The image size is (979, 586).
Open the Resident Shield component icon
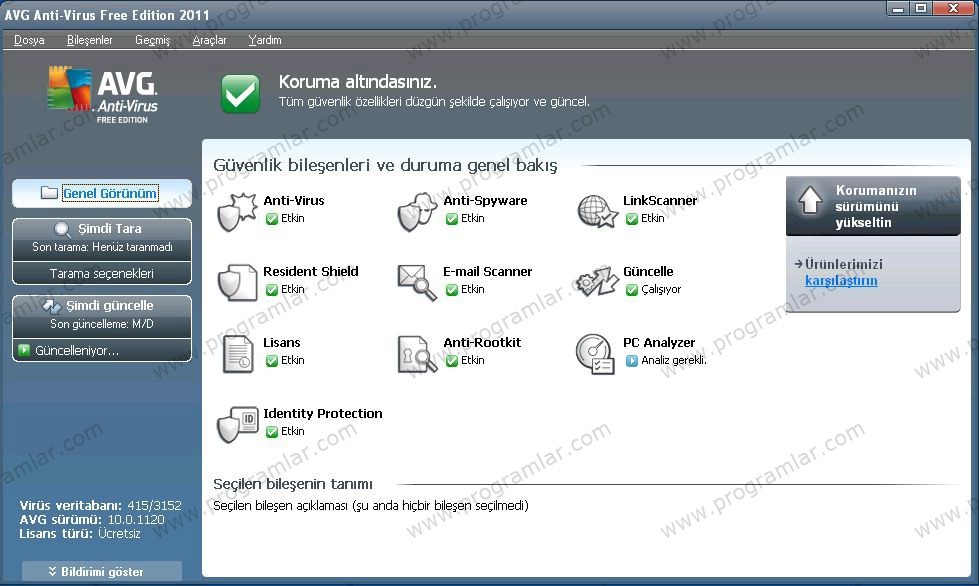pyautogui.click(x=237, y=283)
